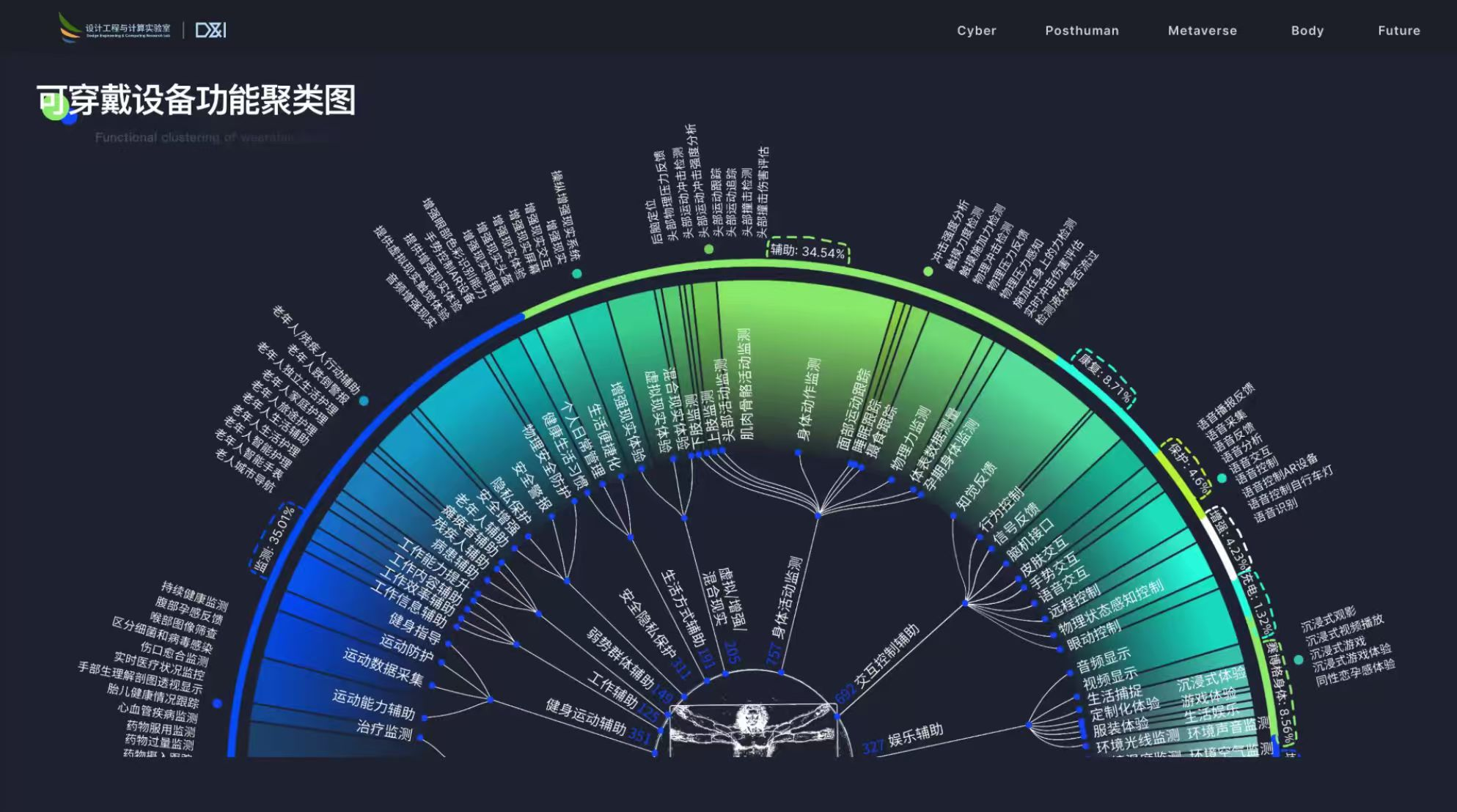
Task: Open the Cyber navigation item
Action: pos(976,31)
